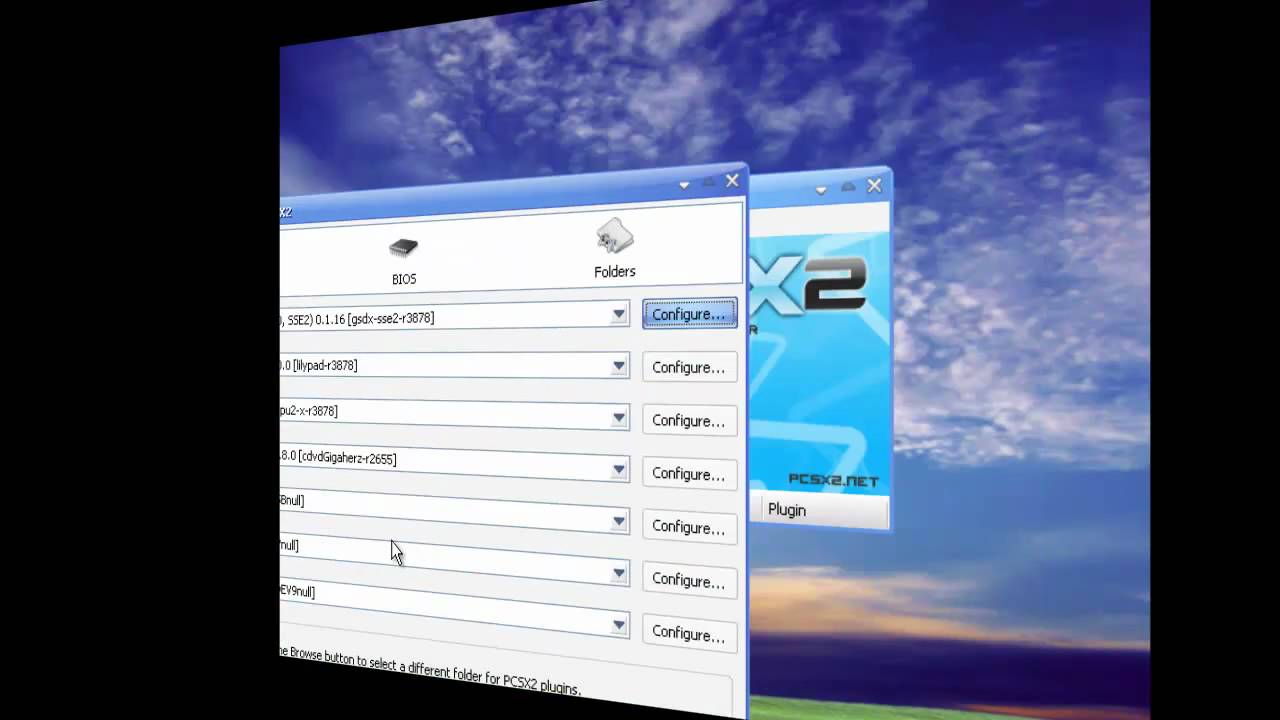Screen dimensions: 1280x720
Task: Open the Folders tab with folder icon
Action: tap(614, 250)
